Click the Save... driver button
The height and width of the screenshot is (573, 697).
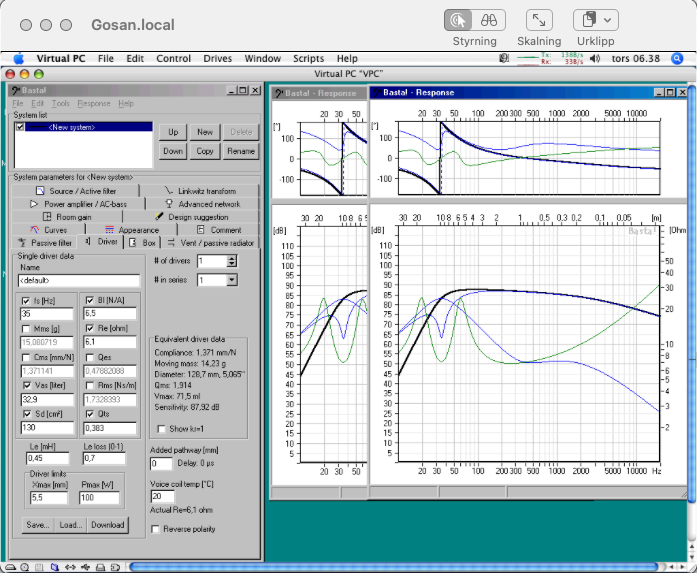38,525
